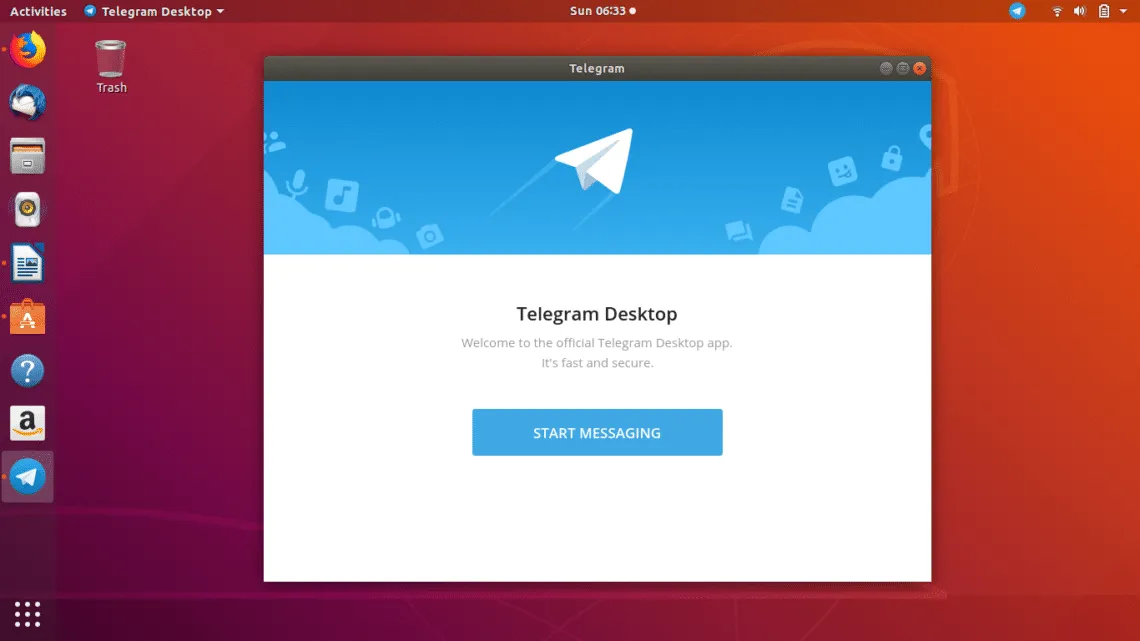The height and width of the screenshot is (641, 1140).
Task: Open the Activities overview
Action: 38,11
